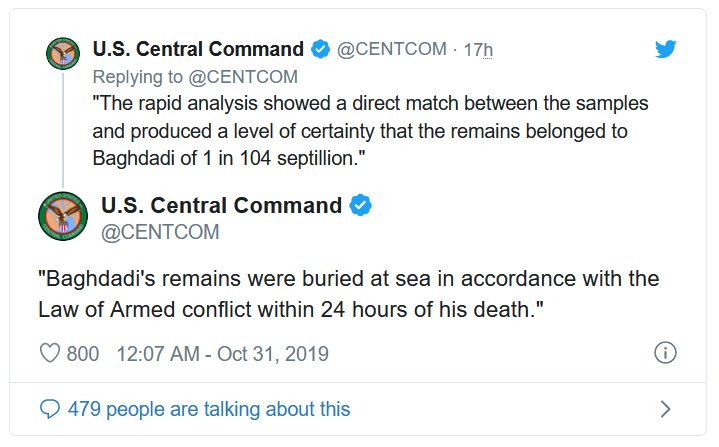The height and width of the screenshot is (447, 719).
Task: Click the 800 likes count
Action: coord(83,354)
